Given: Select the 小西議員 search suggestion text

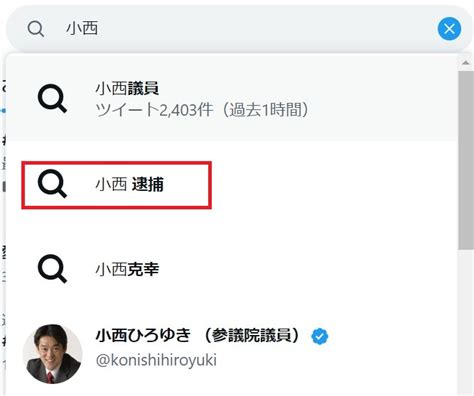Looking at the screenshot, I should point(127,89).
